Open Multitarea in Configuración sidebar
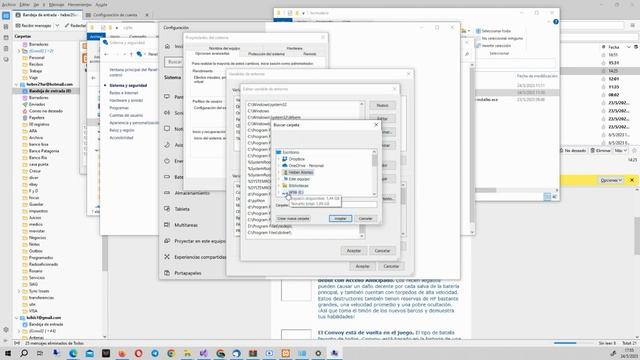Image resolution: width=640 pixels, height=360 pixels. tap(186, 225)
